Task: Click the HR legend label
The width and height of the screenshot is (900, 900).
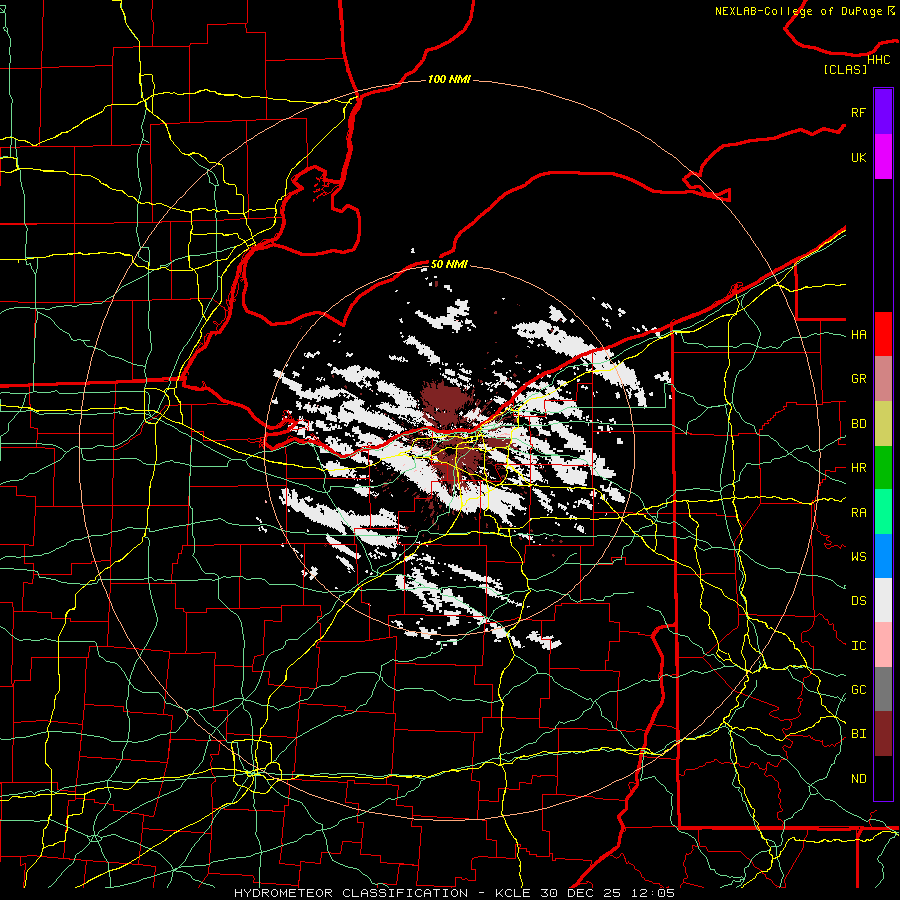Action: coord(858,468)
